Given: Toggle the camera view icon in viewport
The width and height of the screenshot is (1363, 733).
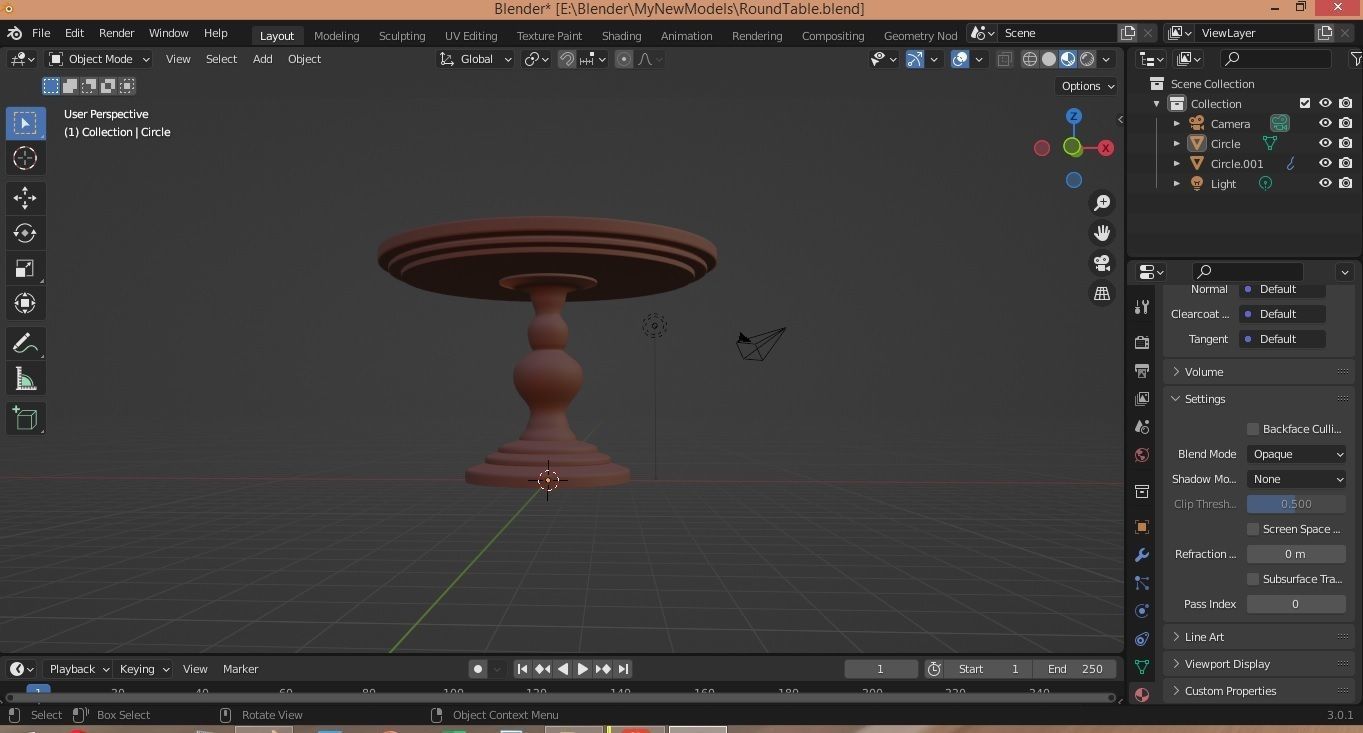Looking at the screenshot, I should click(1101, 263).
